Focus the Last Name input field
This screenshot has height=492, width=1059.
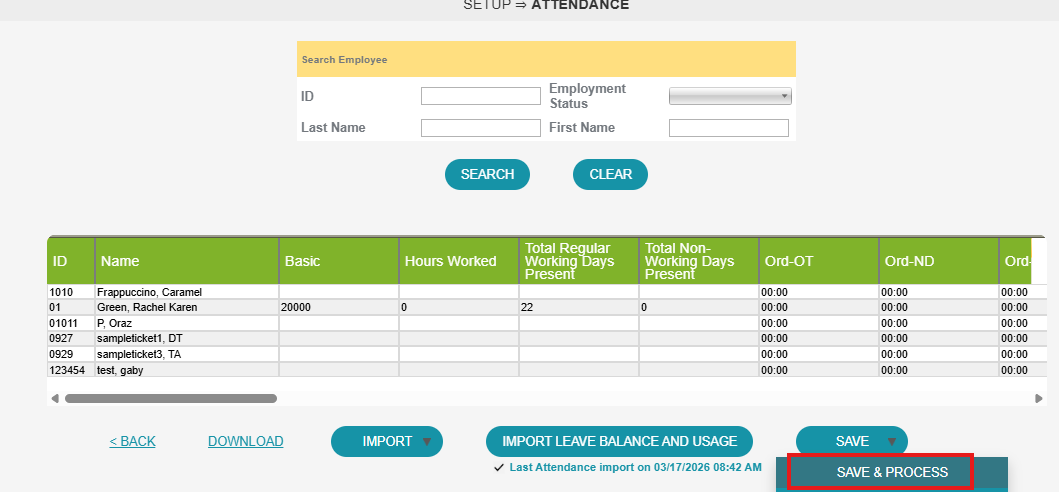[480, 128]
